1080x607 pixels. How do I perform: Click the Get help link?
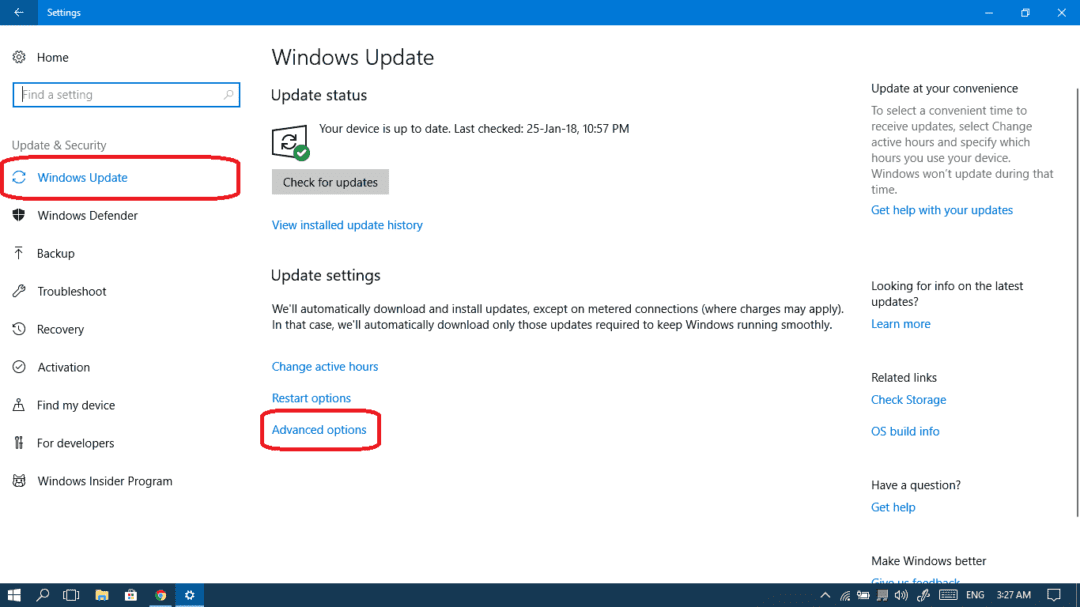(x=893, y=507)
